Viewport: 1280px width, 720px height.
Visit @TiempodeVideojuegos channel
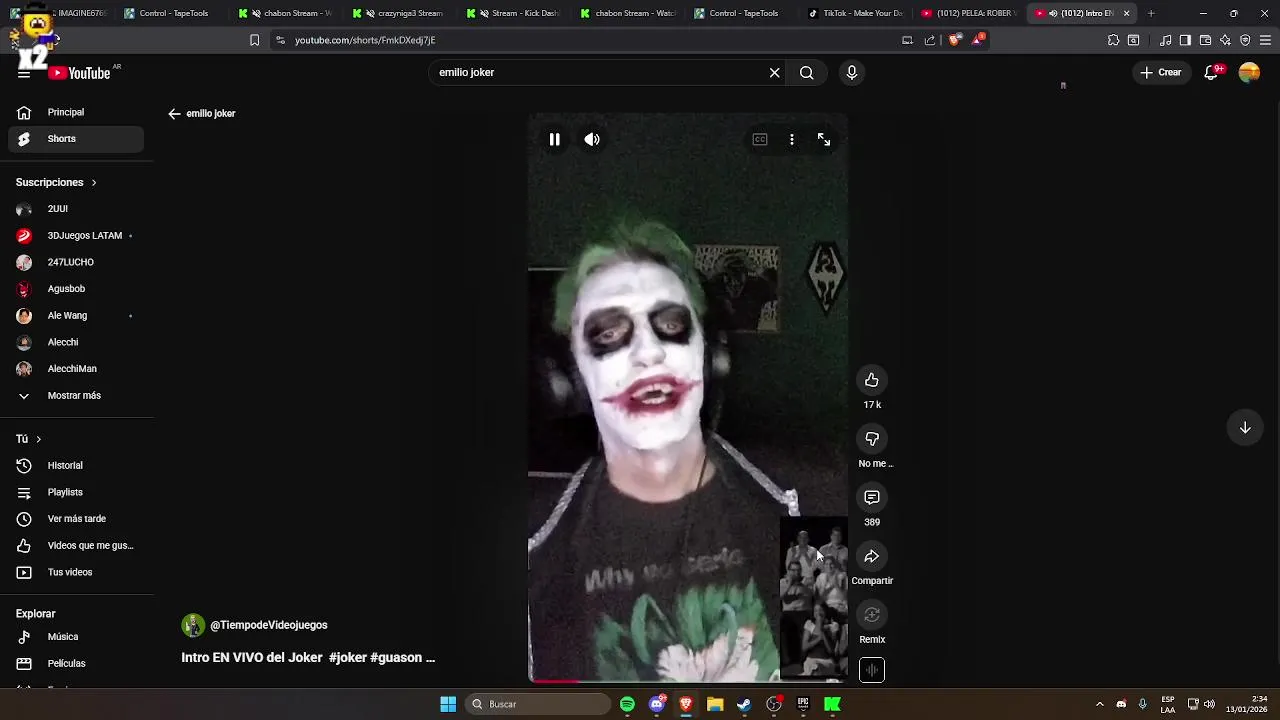click(x=268, y=626)
